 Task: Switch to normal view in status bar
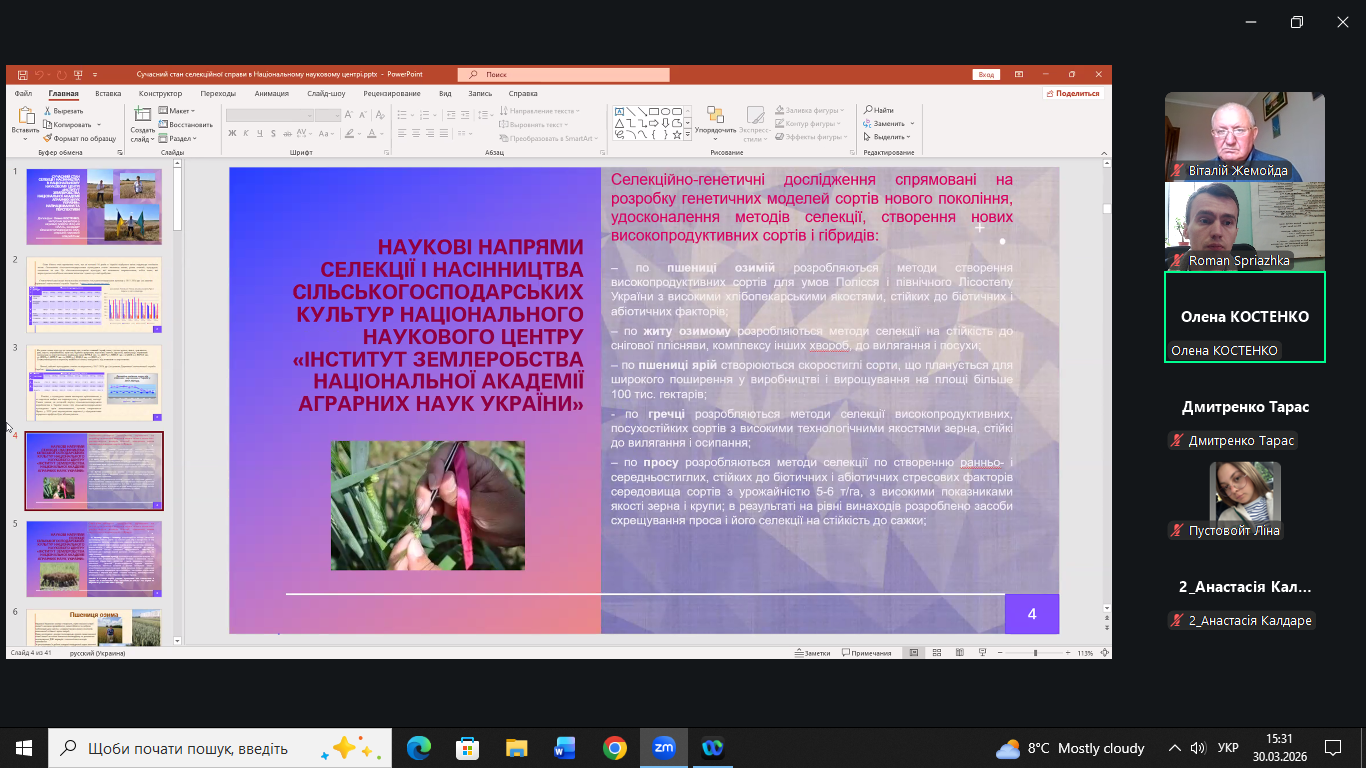click(x=914, y=653)
